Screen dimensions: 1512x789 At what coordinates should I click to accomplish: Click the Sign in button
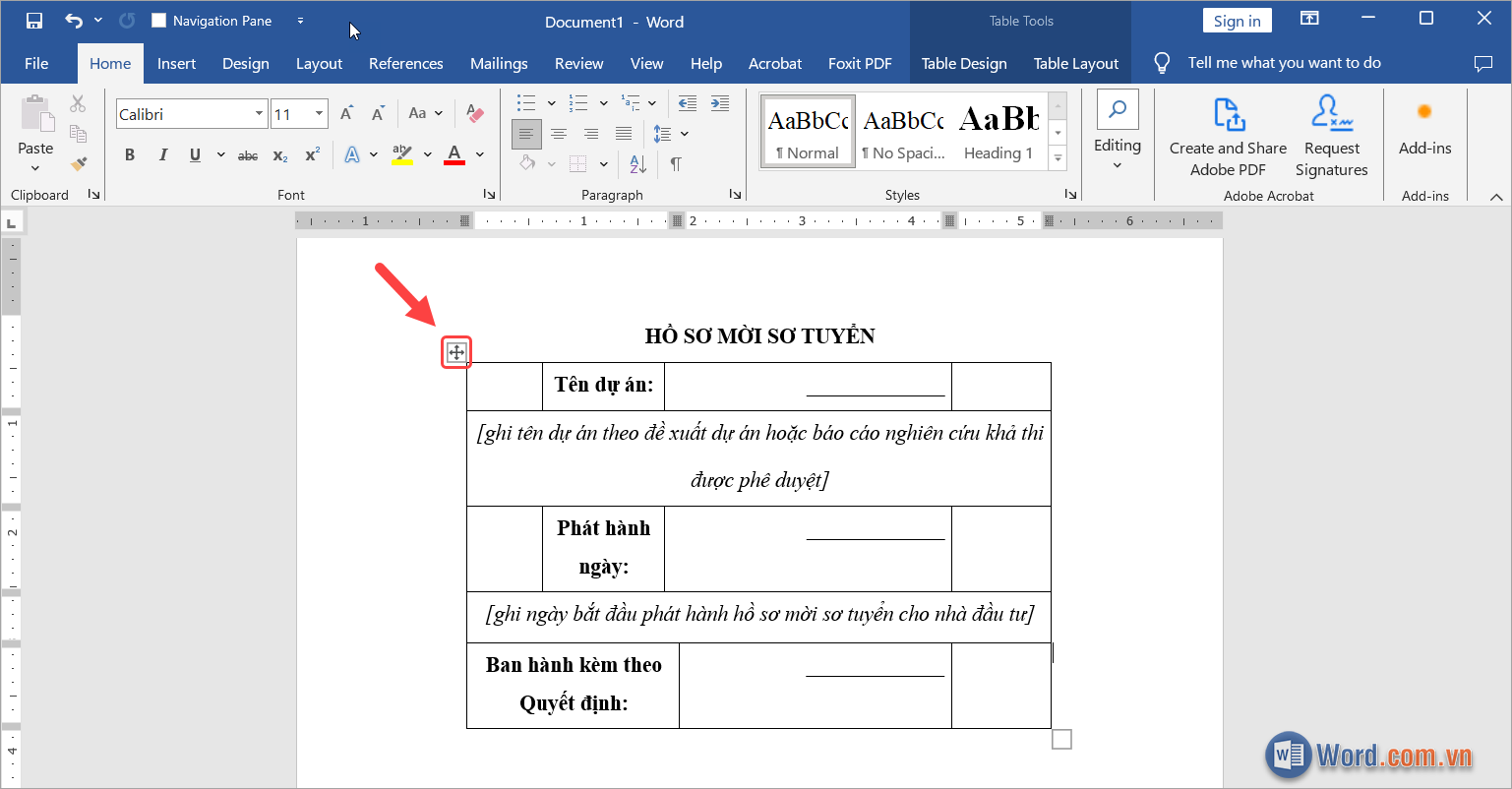[1237, 21]
